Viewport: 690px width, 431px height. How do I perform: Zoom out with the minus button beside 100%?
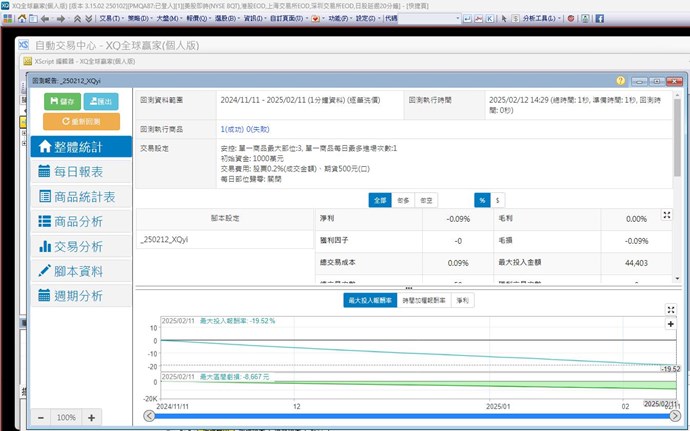click(x=41, y=417)
